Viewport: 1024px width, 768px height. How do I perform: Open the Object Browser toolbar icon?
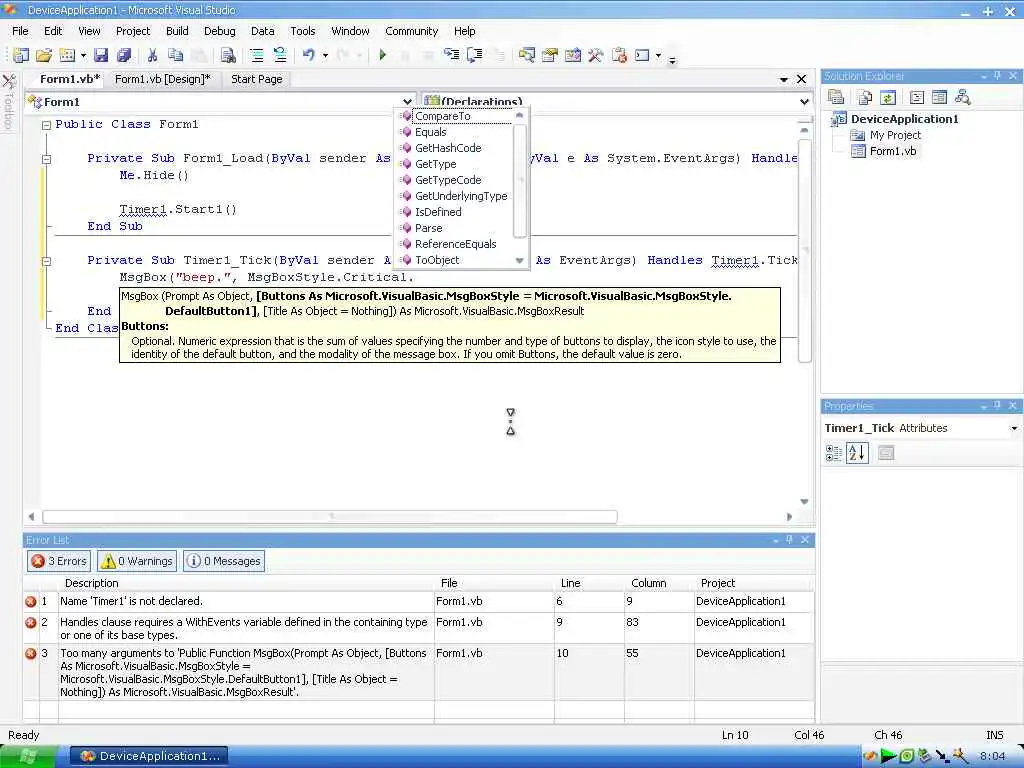point(573,56)
